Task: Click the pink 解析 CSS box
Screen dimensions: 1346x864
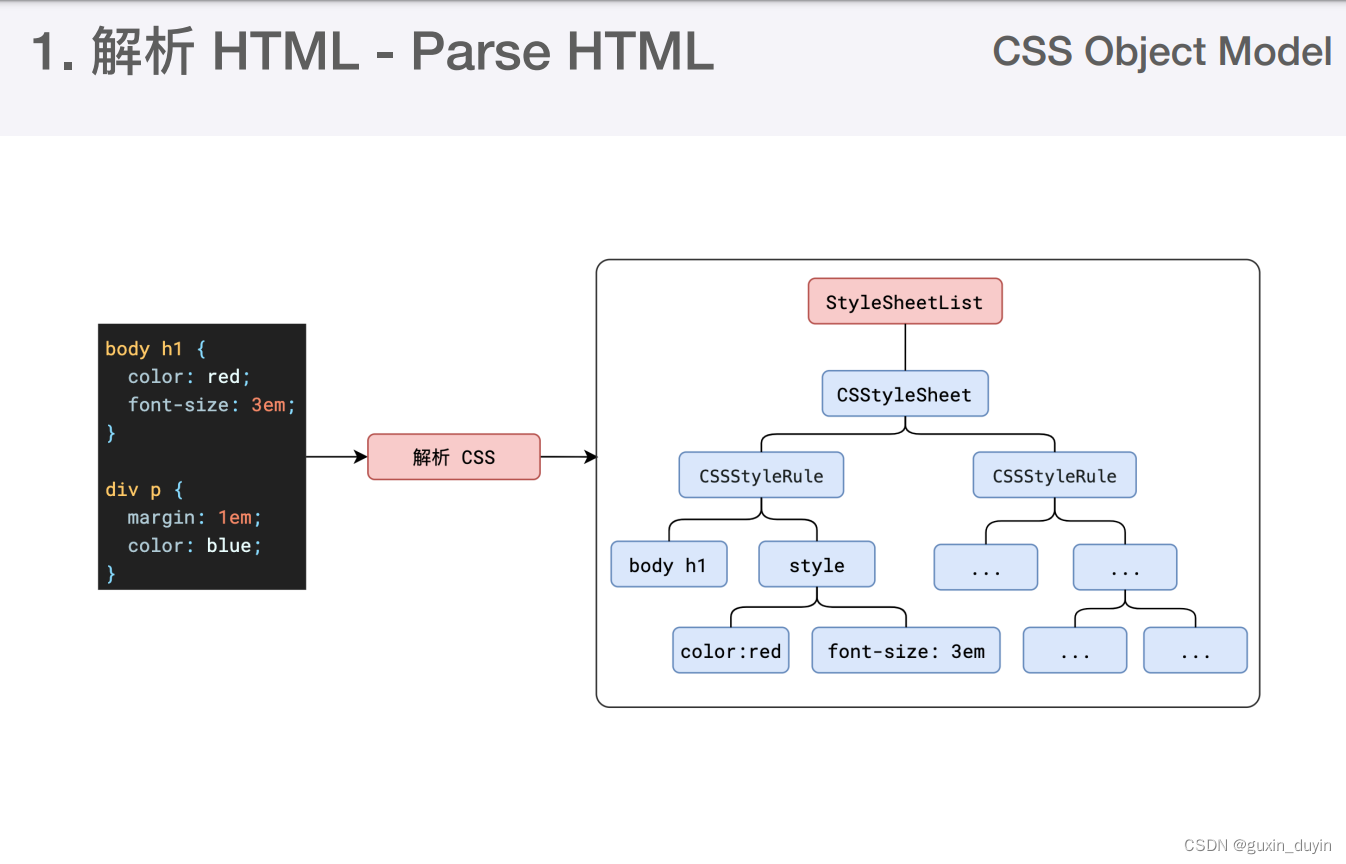Action: [454, 457]
